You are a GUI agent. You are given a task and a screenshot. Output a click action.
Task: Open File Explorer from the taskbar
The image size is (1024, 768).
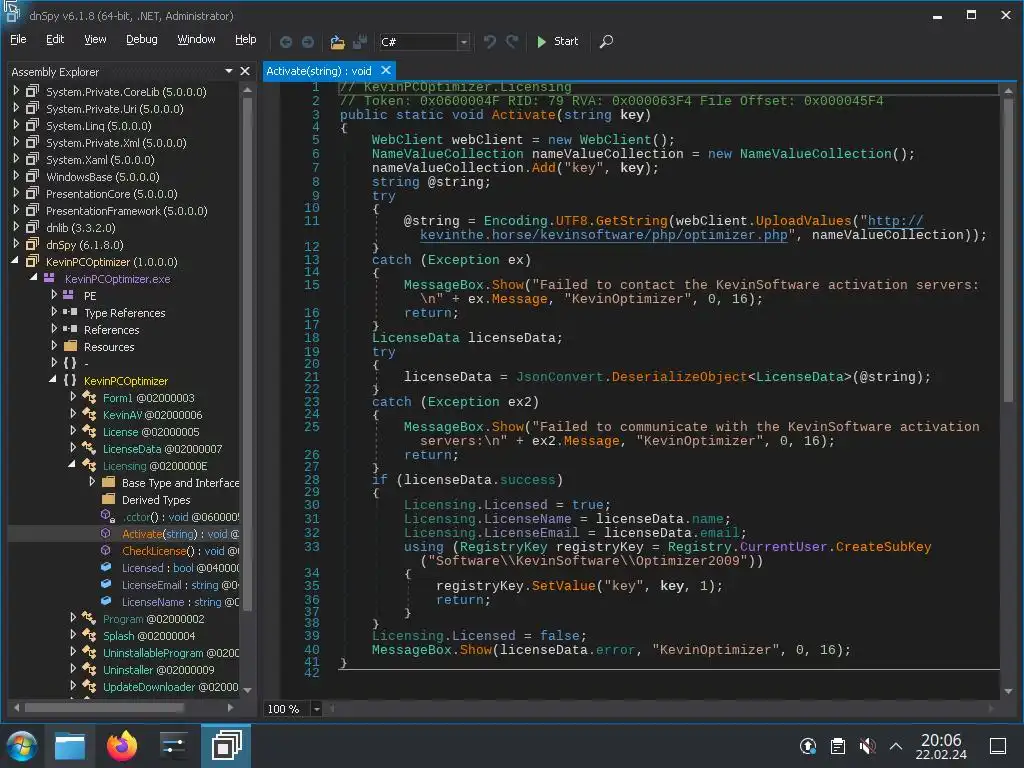point(70,746)
